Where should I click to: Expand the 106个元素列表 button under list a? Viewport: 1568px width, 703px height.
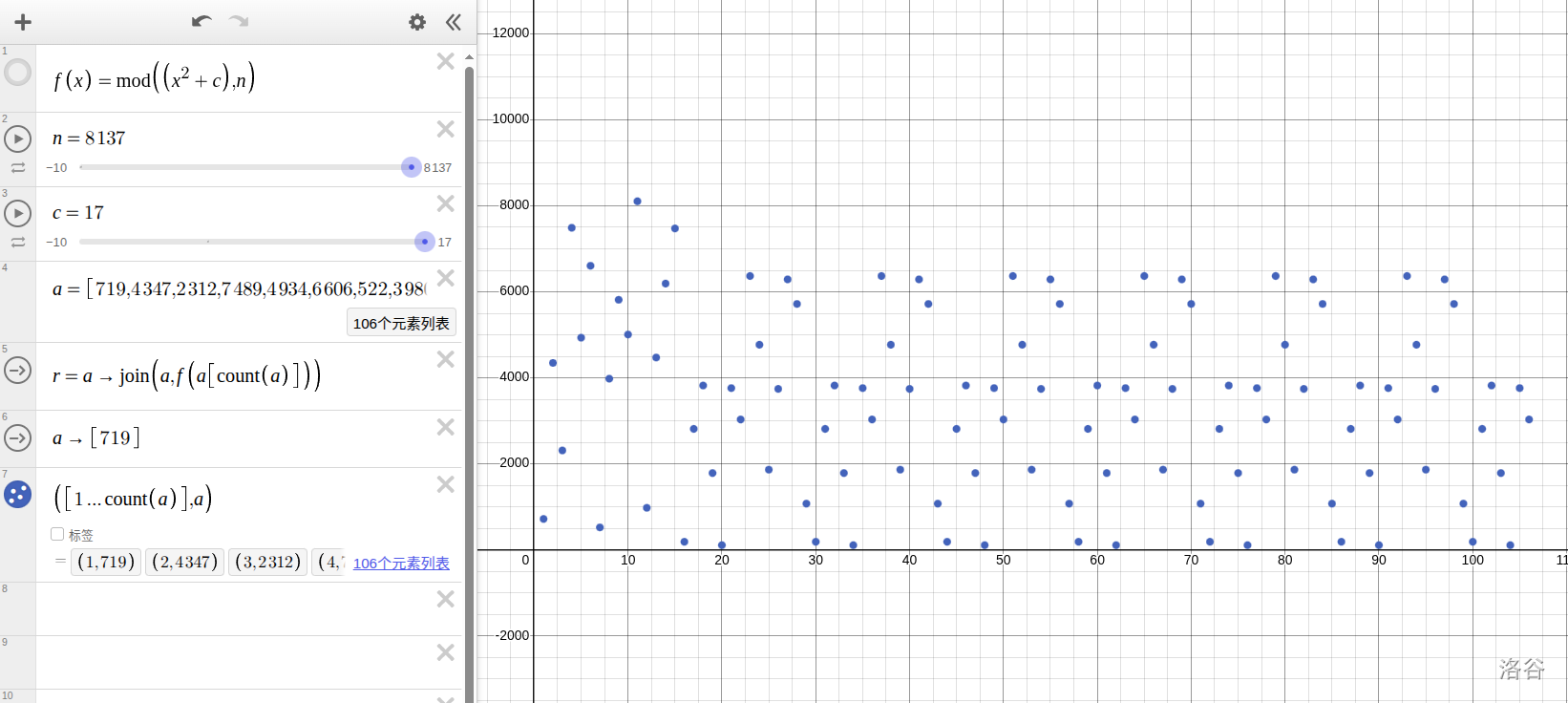pos(401,323)
